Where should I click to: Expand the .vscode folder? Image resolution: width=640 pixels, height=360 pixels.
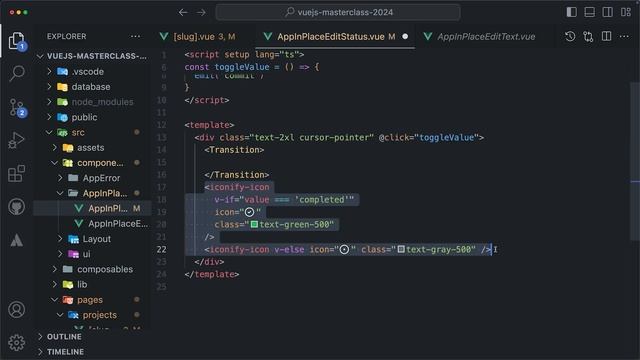(92, 71)
